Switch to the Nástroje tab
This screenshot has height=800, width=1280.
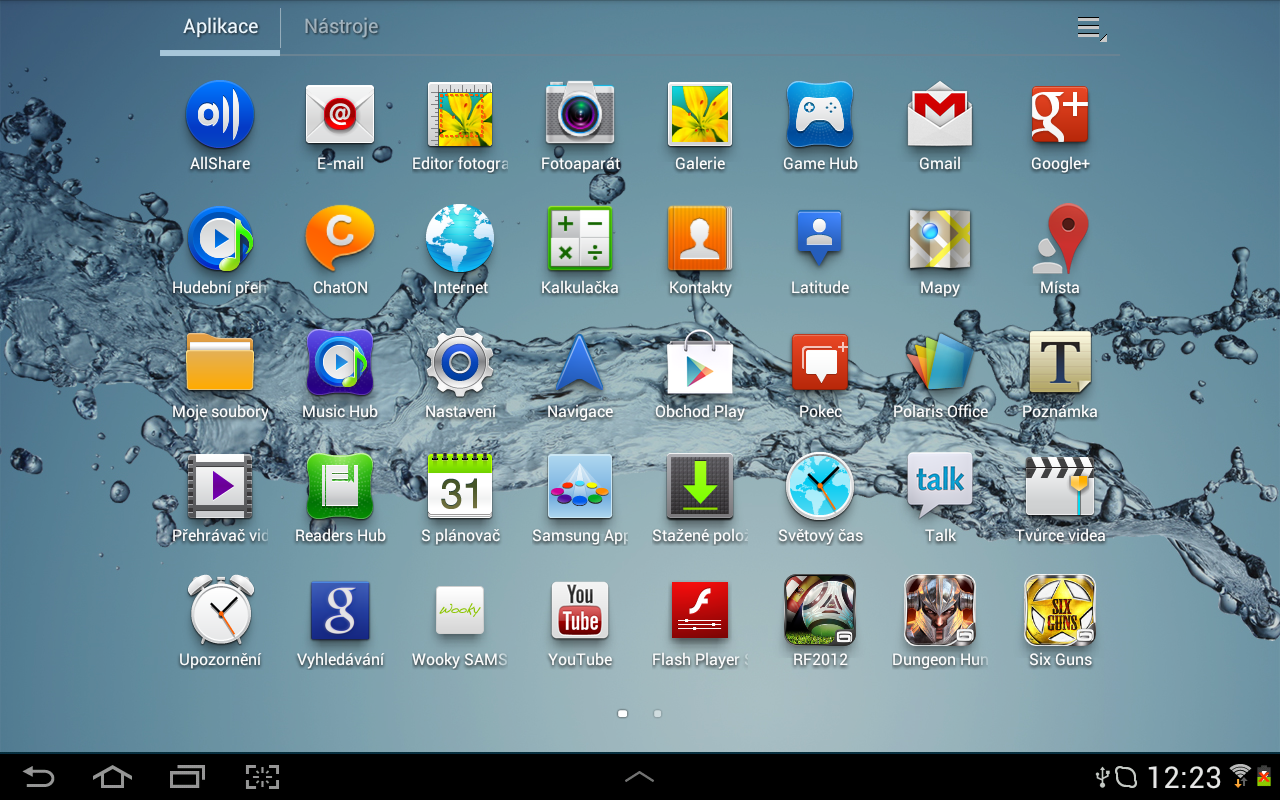coord(341,27)
